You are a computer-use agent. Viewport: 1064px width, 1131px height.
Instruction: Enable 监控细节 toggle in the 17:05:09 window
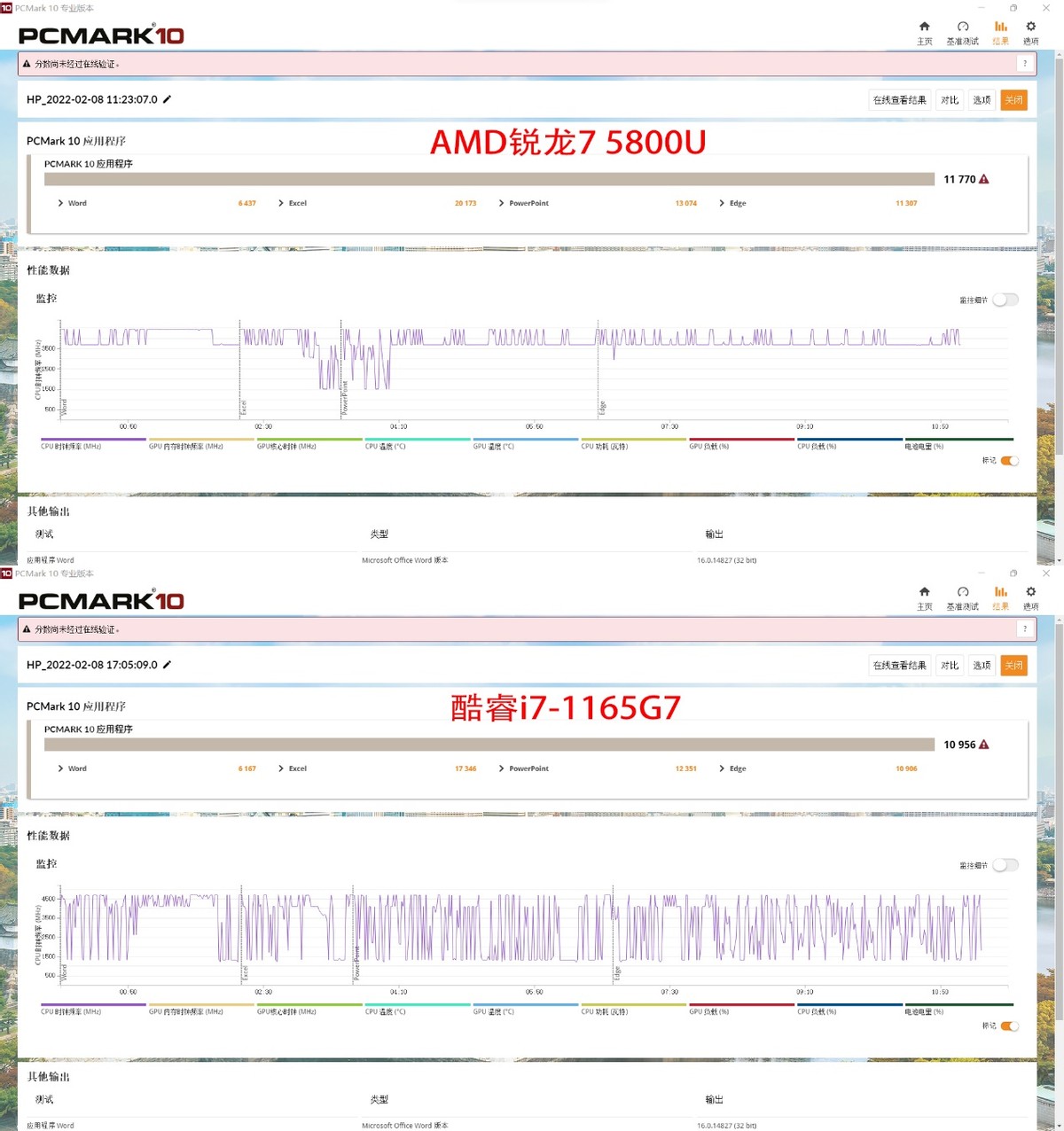coord(1005,865)
